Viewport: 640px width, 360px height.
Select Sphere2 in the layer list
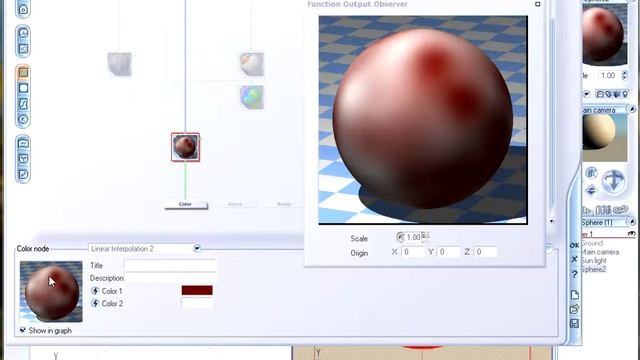point(594,269)
